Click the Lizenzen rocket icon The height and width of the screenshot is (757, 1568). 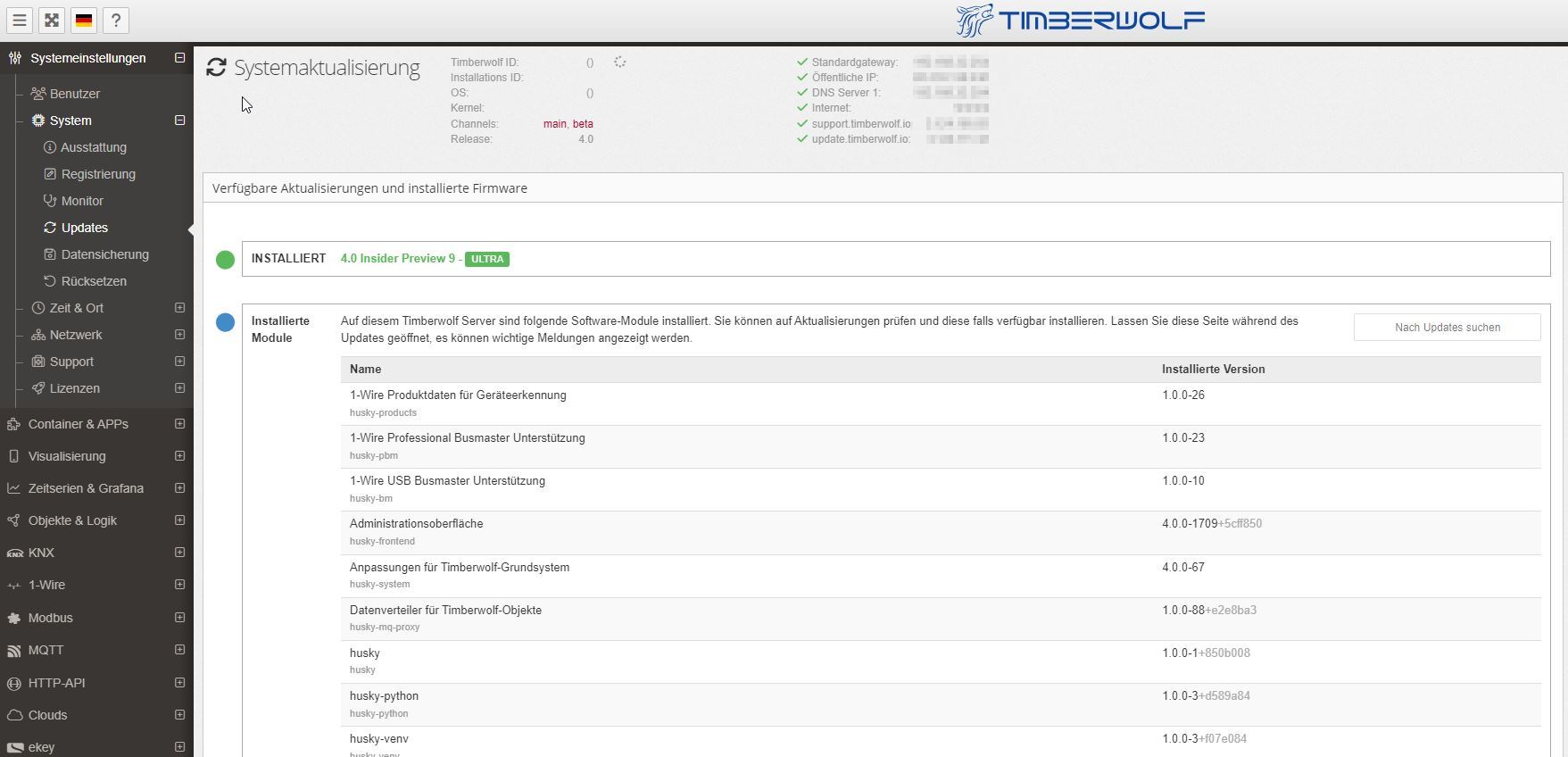click(38, 388)
